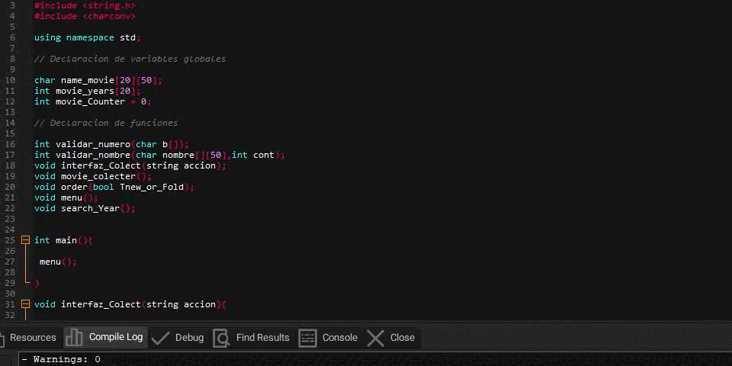732x366 pixels.
Task: Click 'void menu();' prototype line
Action: point(66,197)
